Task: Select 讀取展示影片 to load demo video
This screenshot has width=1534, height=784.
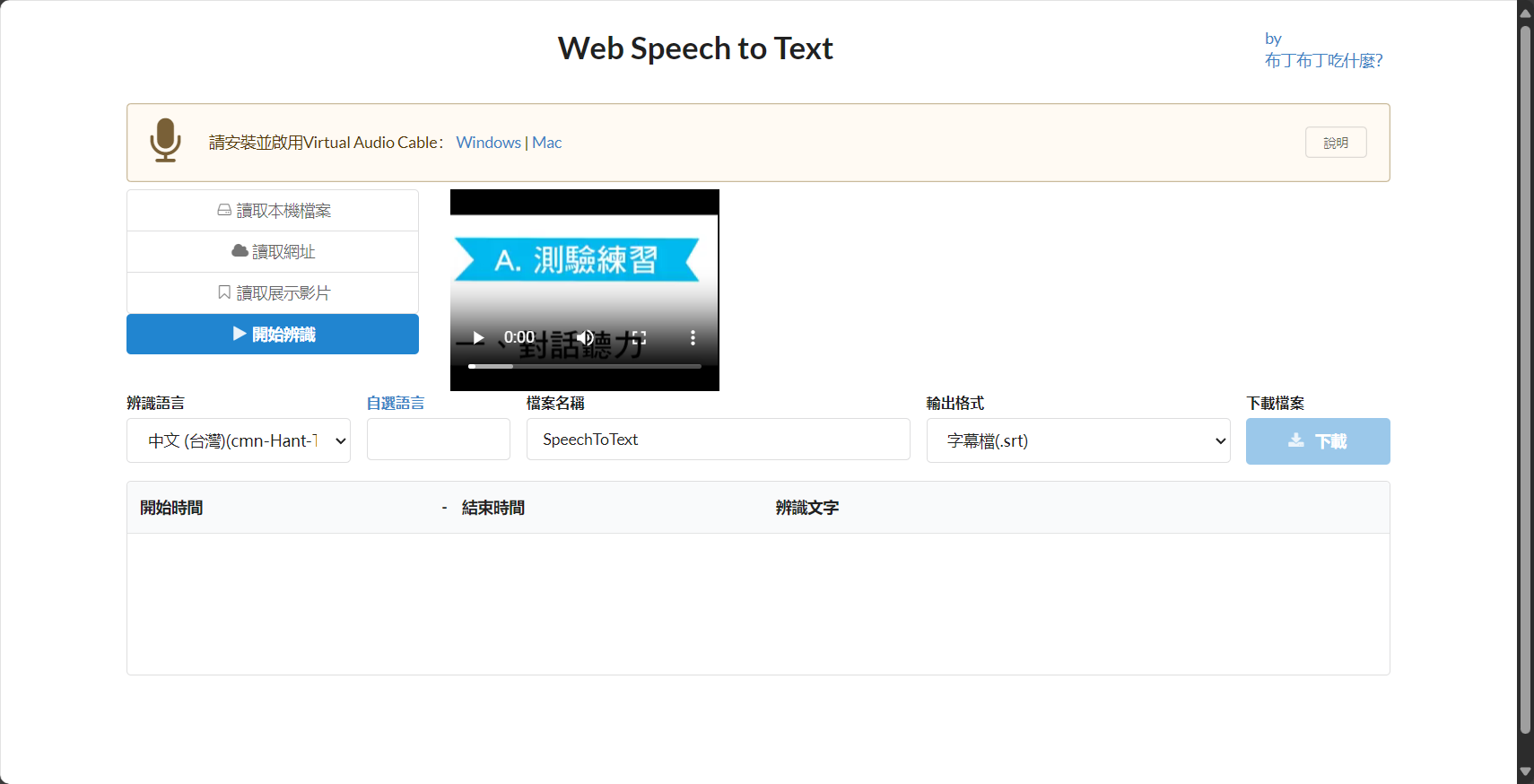Action: [x=273, y=293]
